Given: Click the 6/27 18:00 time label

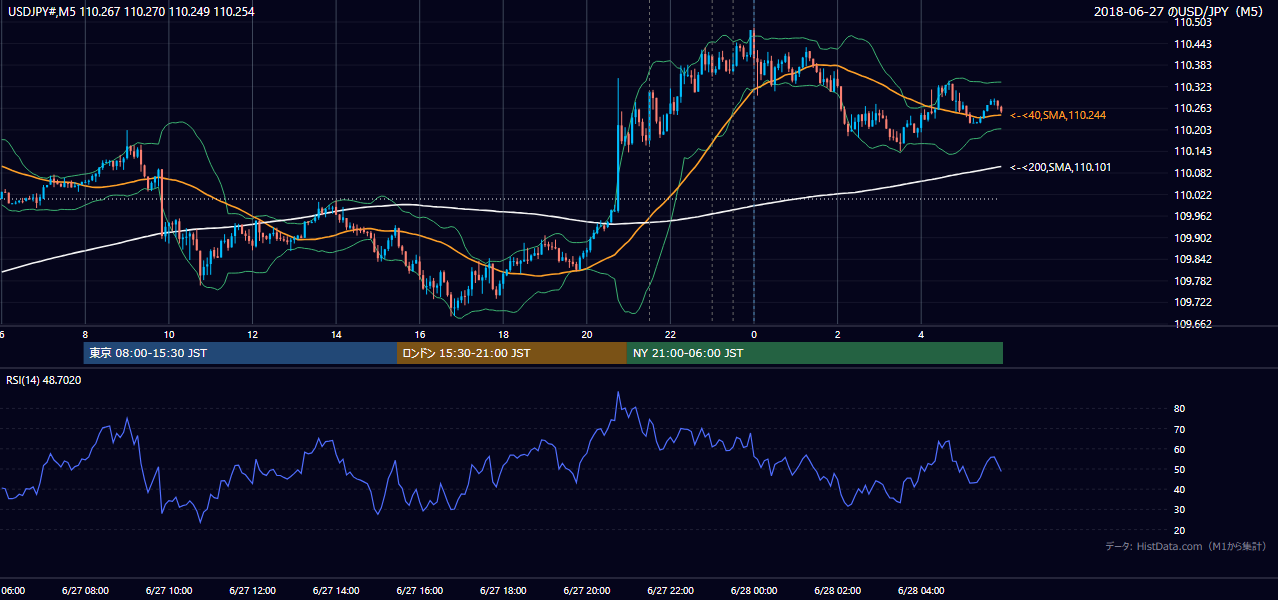Looking at the screenshot, I should 503,591.
